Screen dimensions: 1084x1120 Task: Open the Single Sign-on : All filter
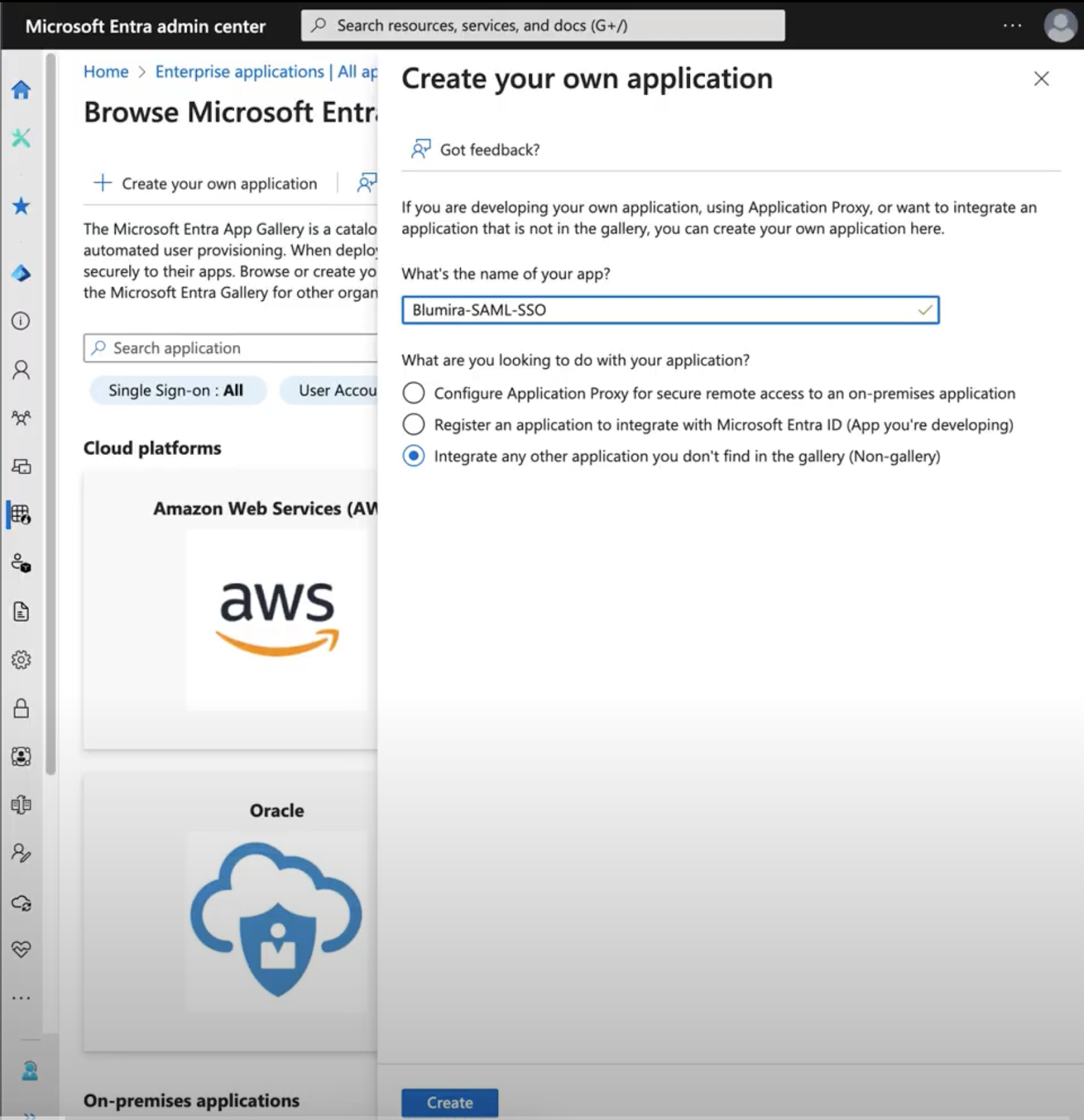point(178,391)
